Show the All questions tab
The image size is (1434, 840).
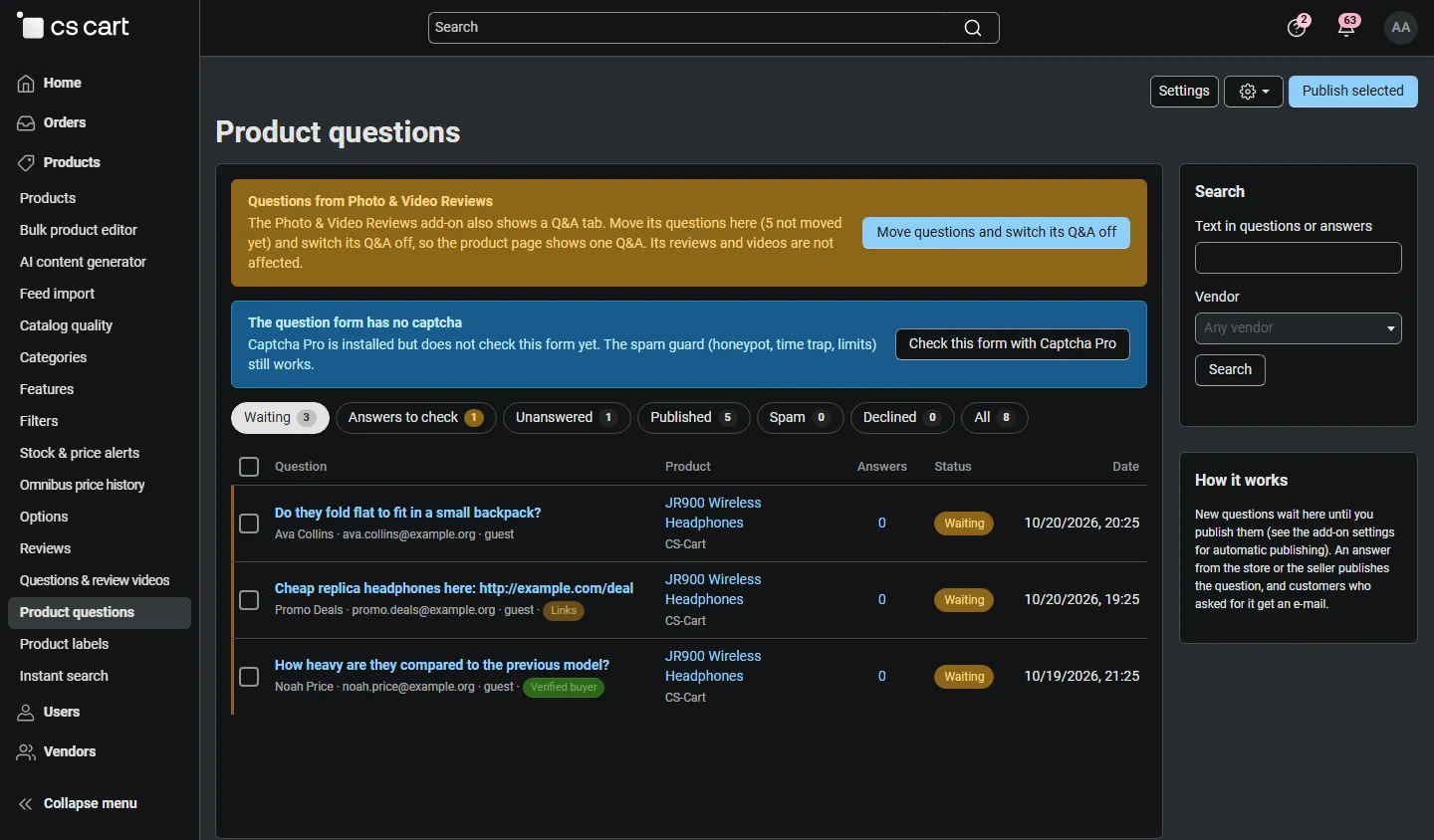tap(994, 418)
